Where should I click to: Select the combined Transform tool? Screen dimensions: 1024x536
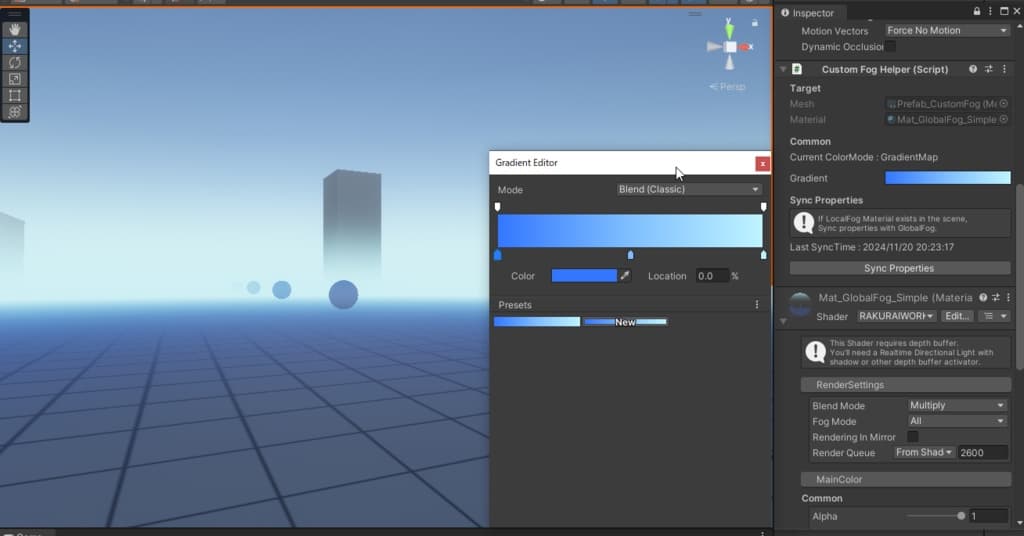[15, 112]
